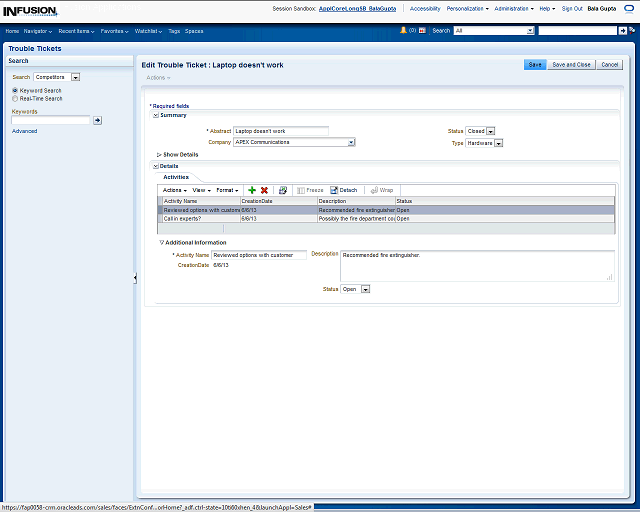Open the ticket Status dropdown
Image resolution: width=640 pixels, height=512 pixels.
[x=492, y=131]
